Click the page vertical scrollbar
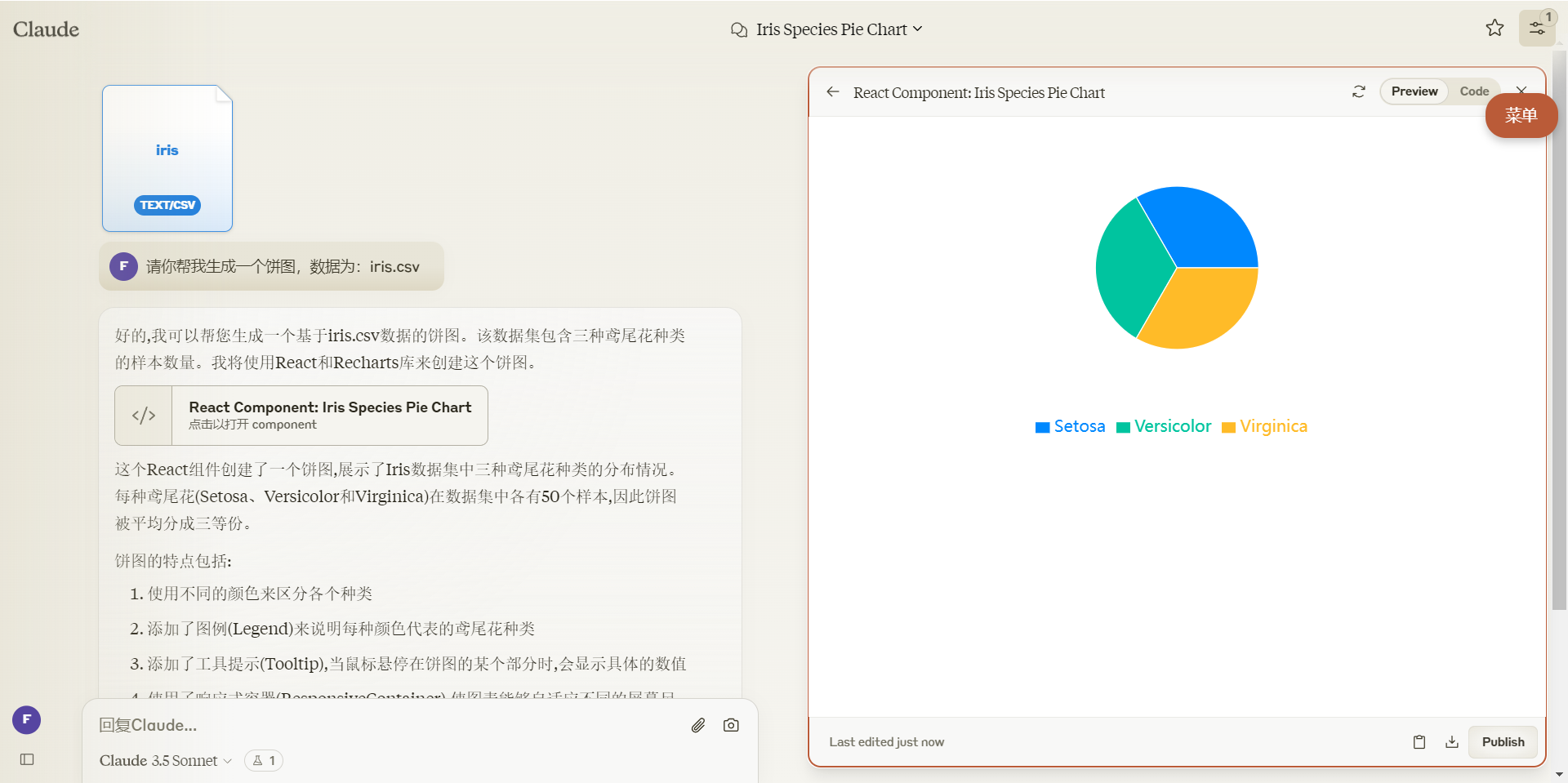Image resolution: width=1568 pixels, height=783 pixels. pos(1559,331)
